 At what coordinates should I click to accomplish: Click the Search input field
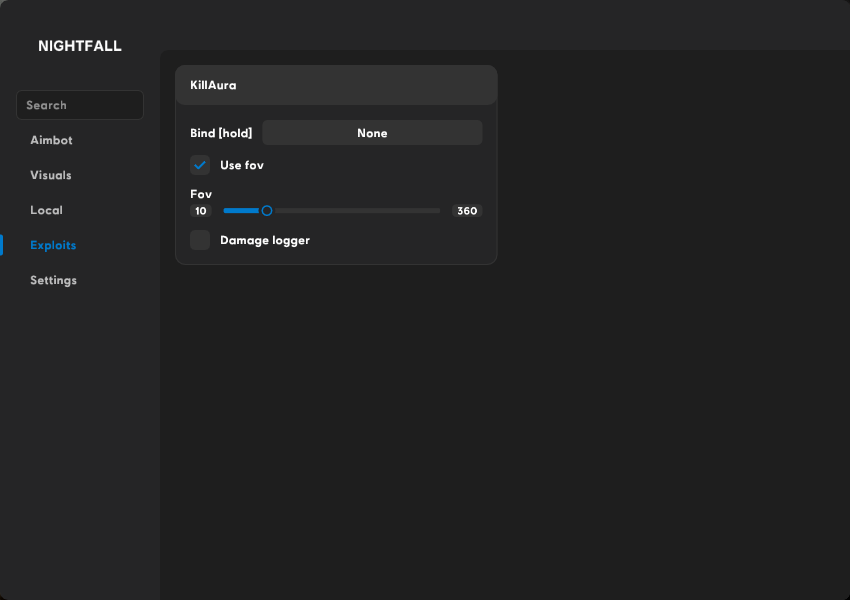coord(80,105)
